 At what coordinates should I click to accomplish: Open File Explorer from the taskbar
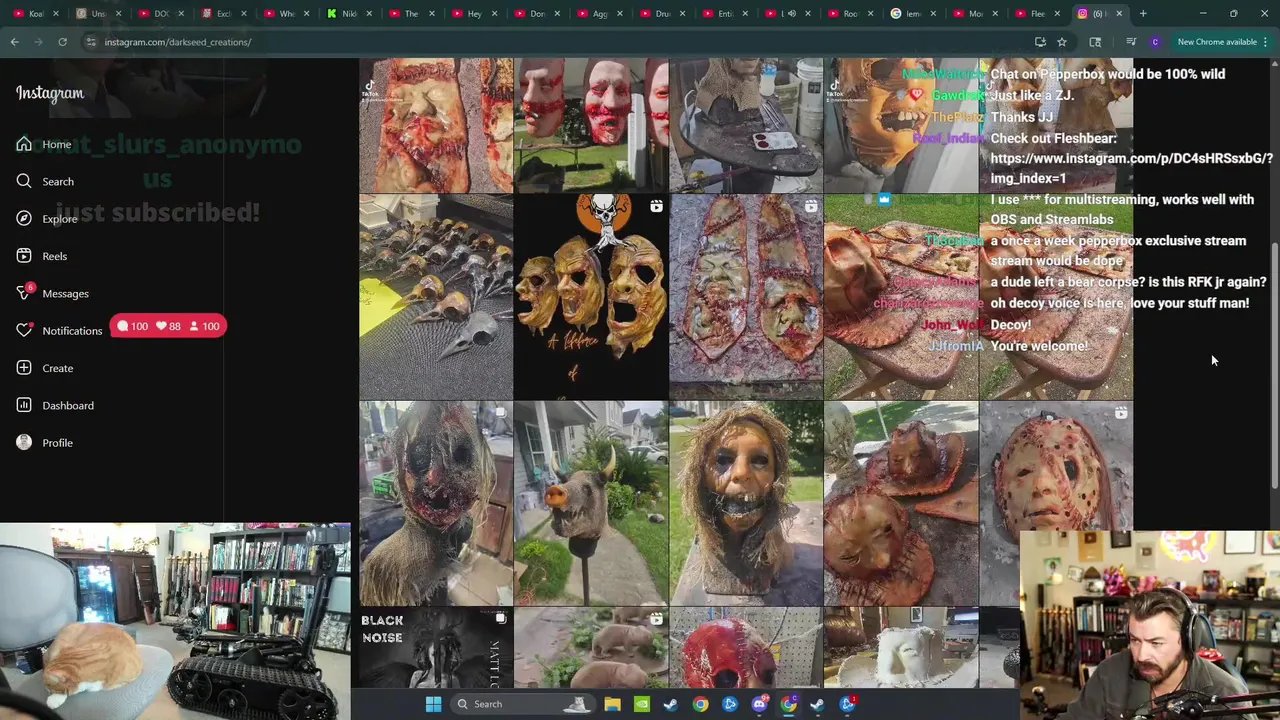point(612,704)
